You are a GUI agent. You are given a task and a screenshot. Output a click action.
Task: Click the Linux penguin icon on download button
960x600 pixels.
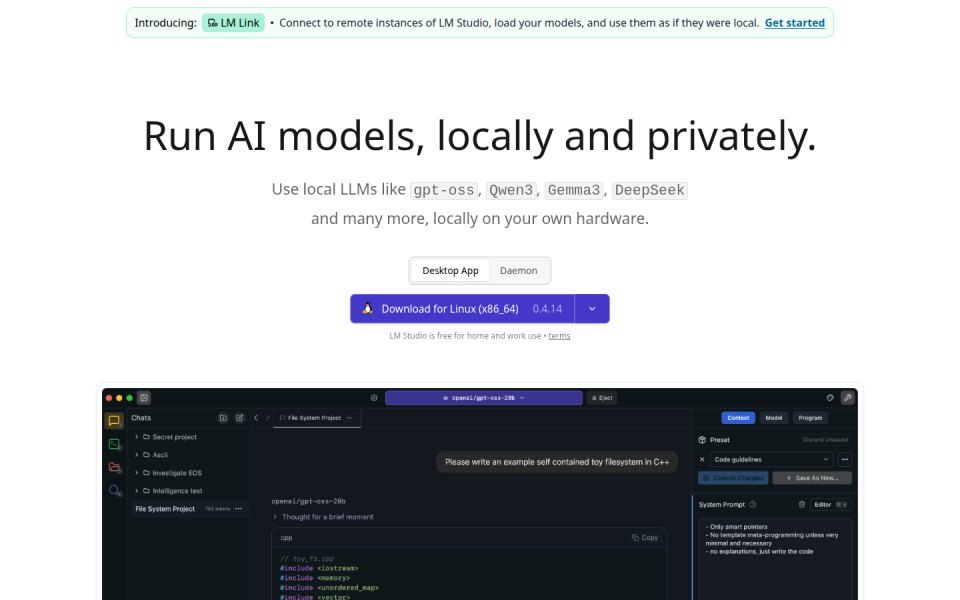click(367, 309)
